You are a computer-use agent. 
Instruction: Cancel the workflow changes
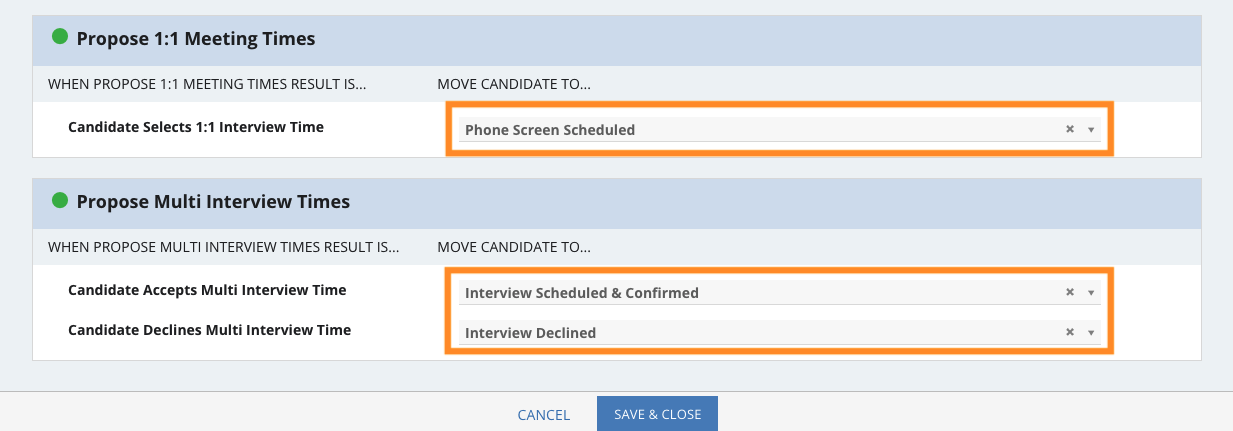(x=544, y=415)
